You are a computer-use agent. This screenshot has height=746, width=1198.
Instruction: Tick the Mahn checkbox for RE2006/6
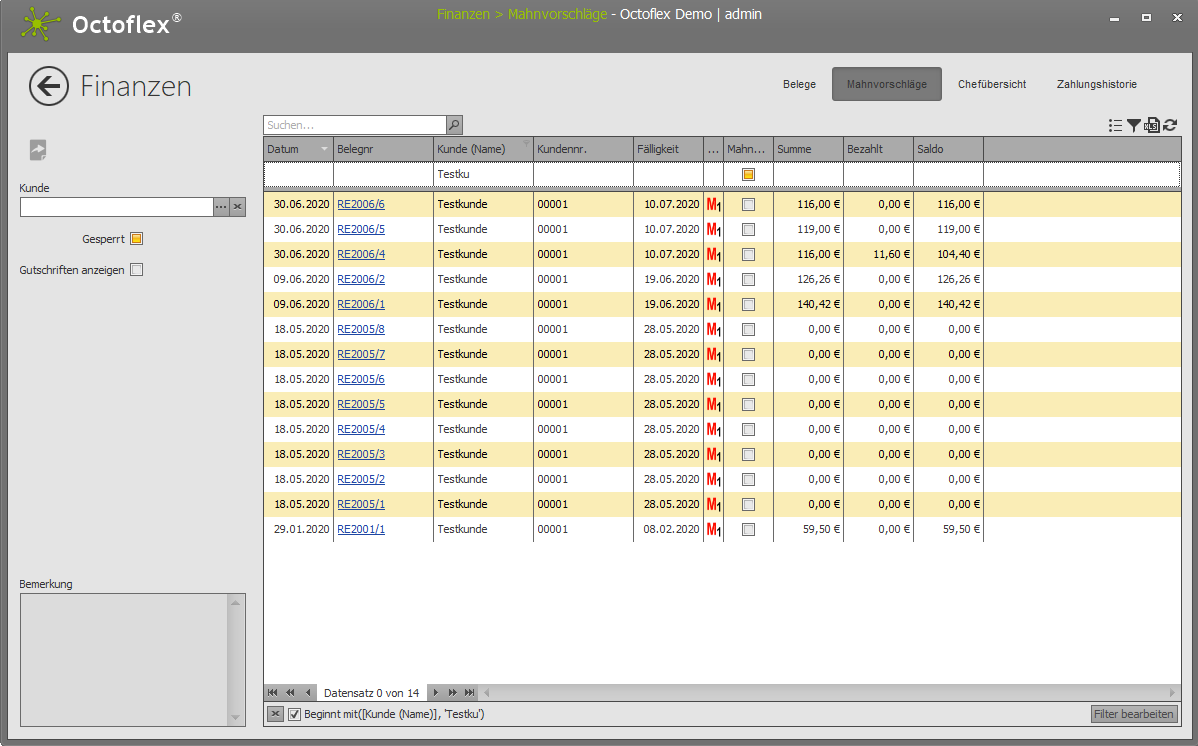(x=748, y=204)
